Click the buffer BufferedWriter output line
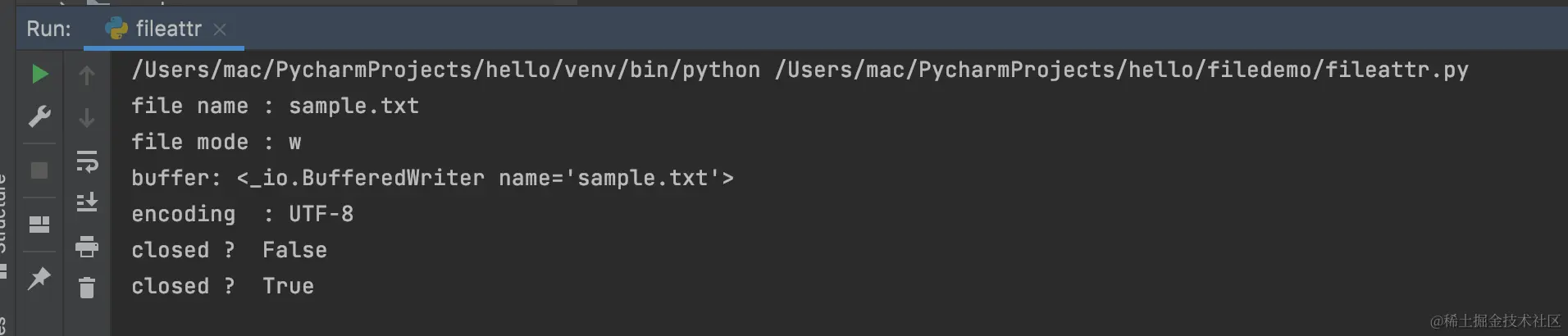This screenshot has width=1568, height=336. 432,178
